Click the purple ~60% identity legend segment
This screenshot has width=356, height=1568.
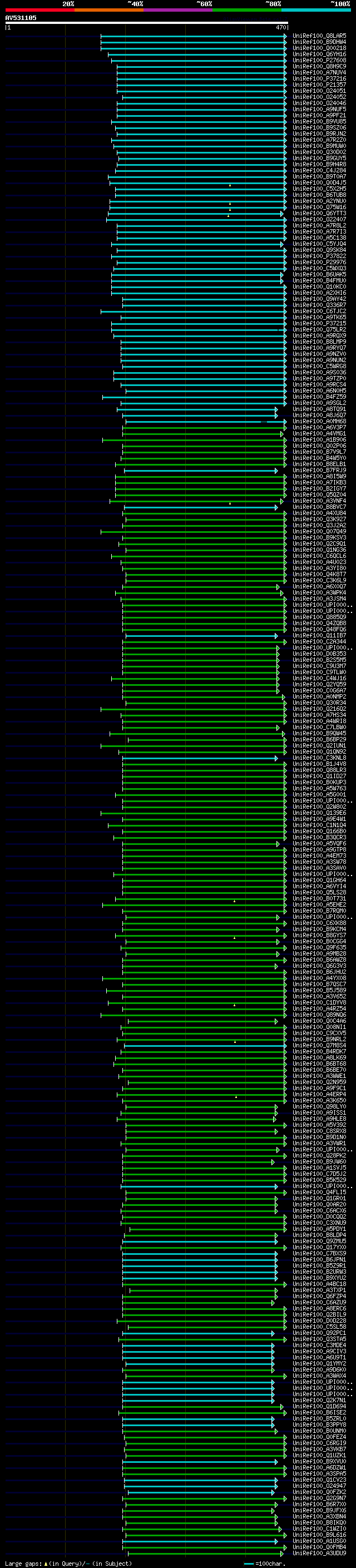pos(179,10)
